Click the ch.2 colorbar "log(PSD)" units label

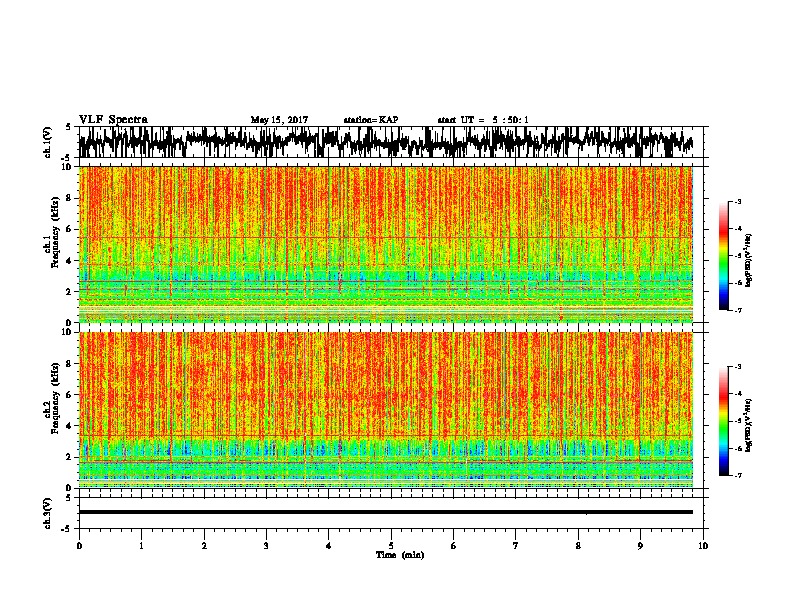click(748, 425)
